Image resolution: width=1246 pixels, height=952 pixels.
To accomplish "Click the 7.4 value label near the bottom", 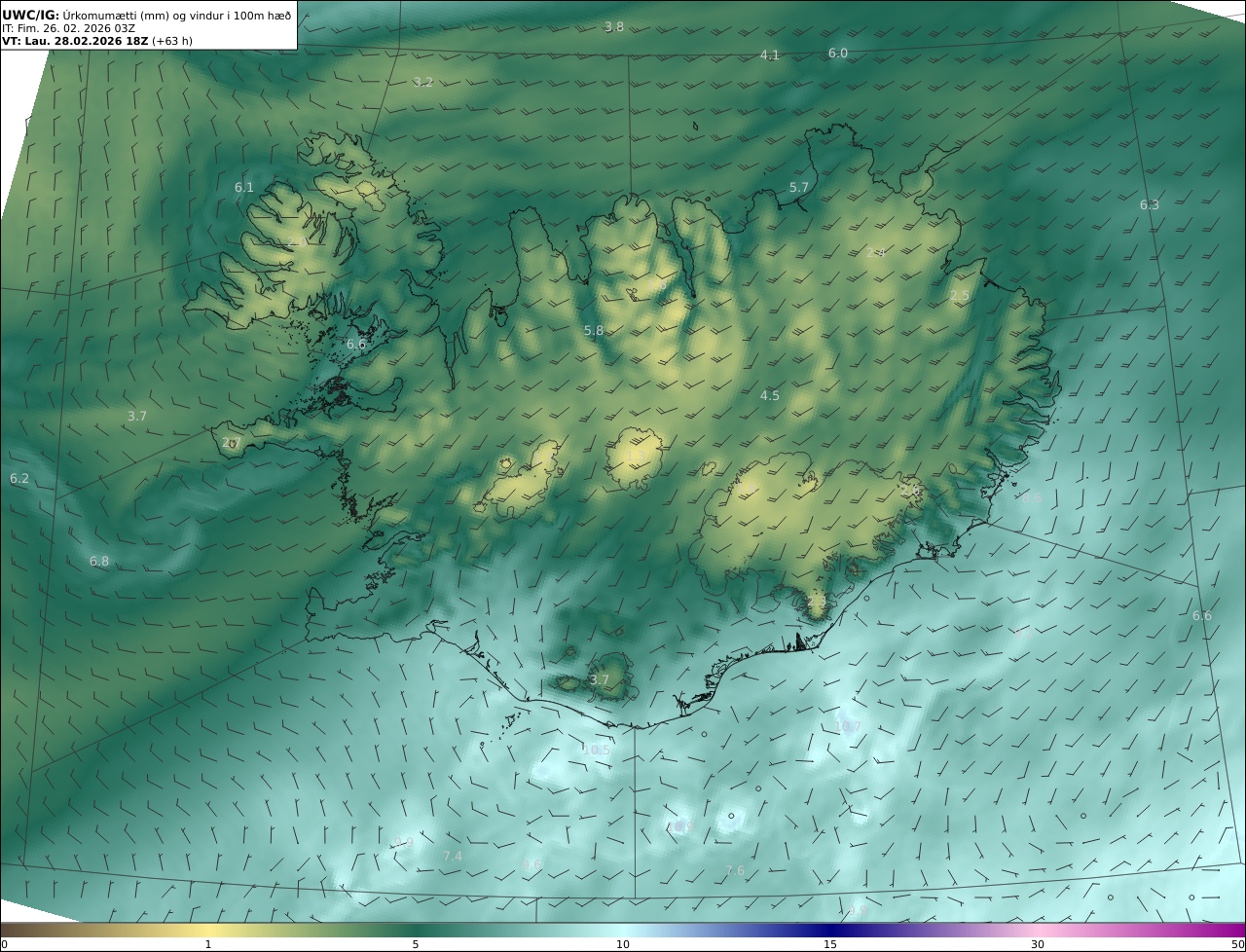I will 453,856.
